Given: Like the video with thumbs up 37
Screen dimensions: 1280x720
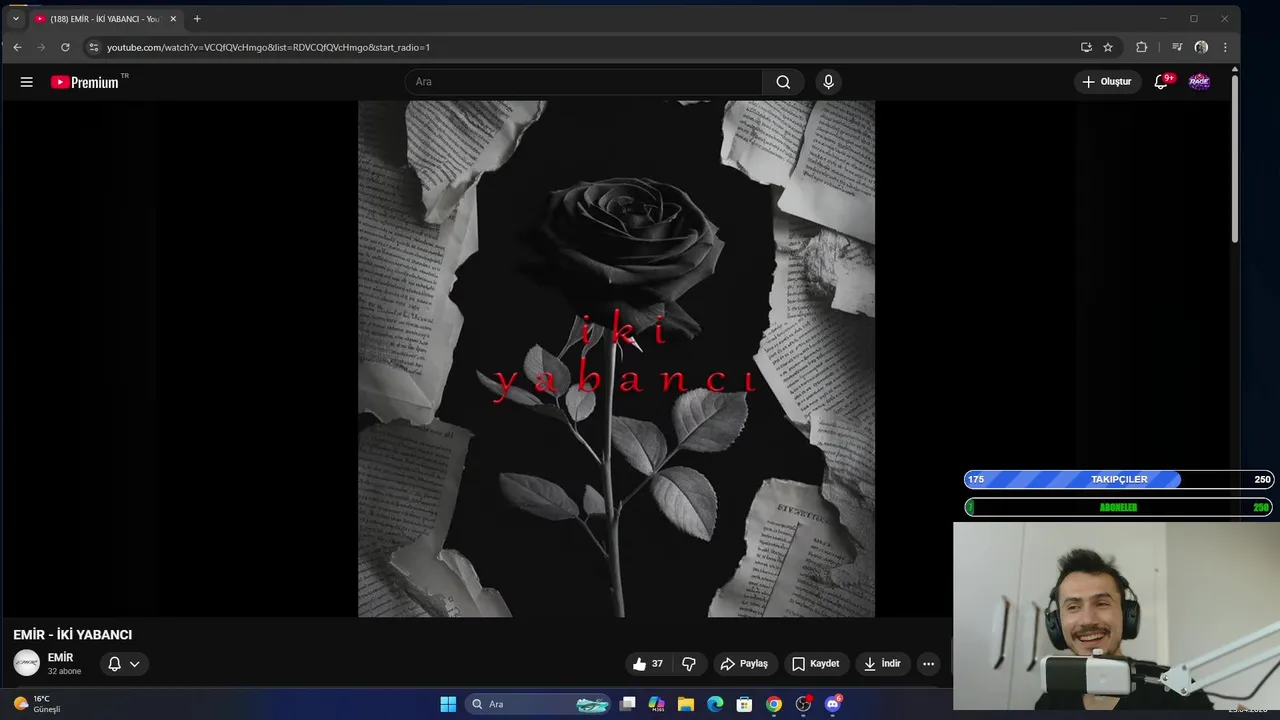Looking at the screenshot, I should (x=648, y=664).
